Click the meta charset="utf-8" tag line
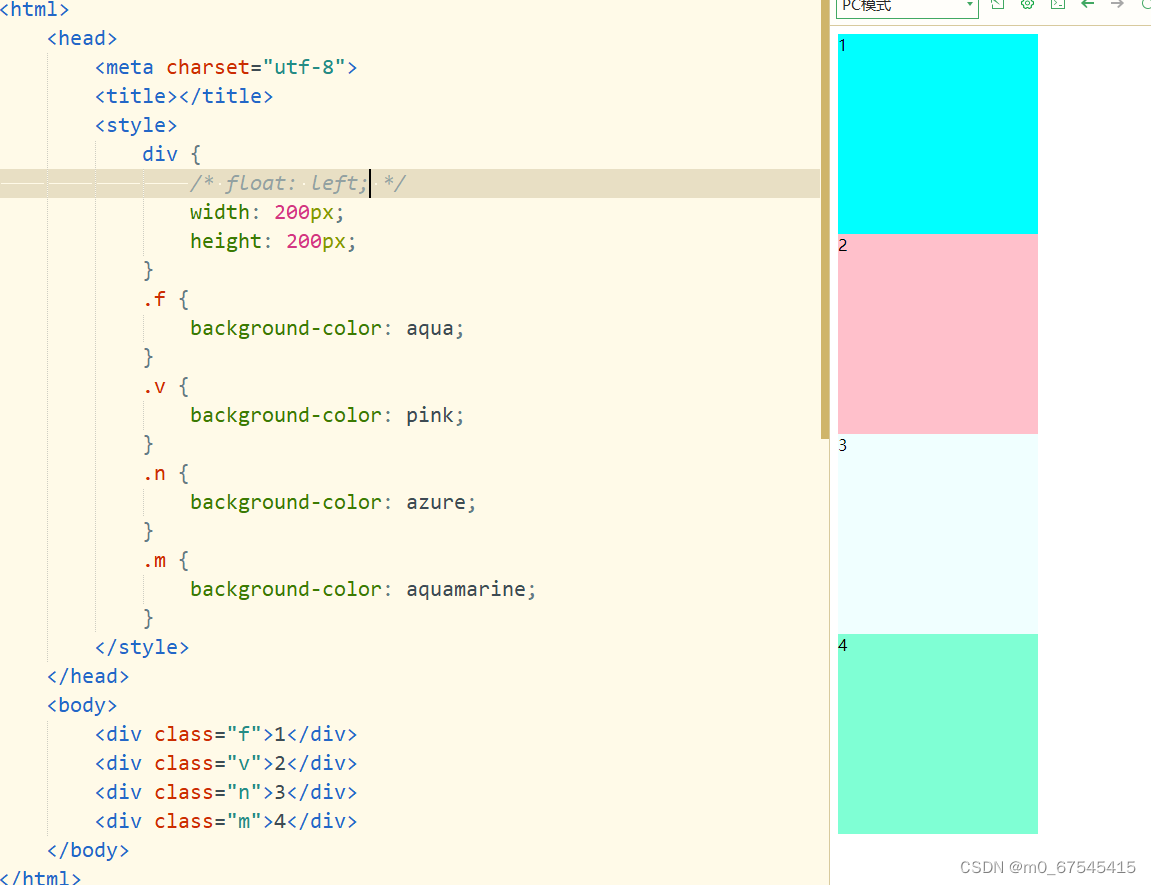Screen dimensions: 1151x885 [226, 68]
